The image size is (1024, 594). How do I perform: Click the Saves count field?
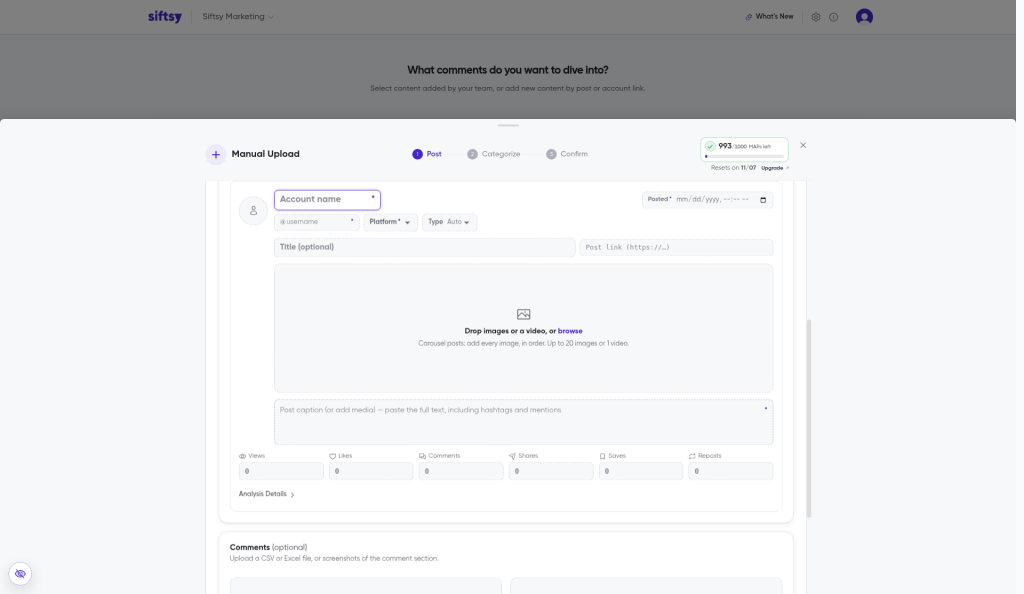641,471
